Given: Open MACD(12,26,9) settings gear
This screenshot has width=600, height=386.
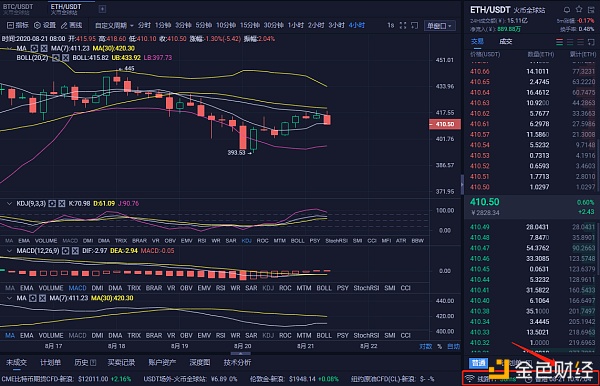Looking at the screenshot, I should tap(65, 251).
